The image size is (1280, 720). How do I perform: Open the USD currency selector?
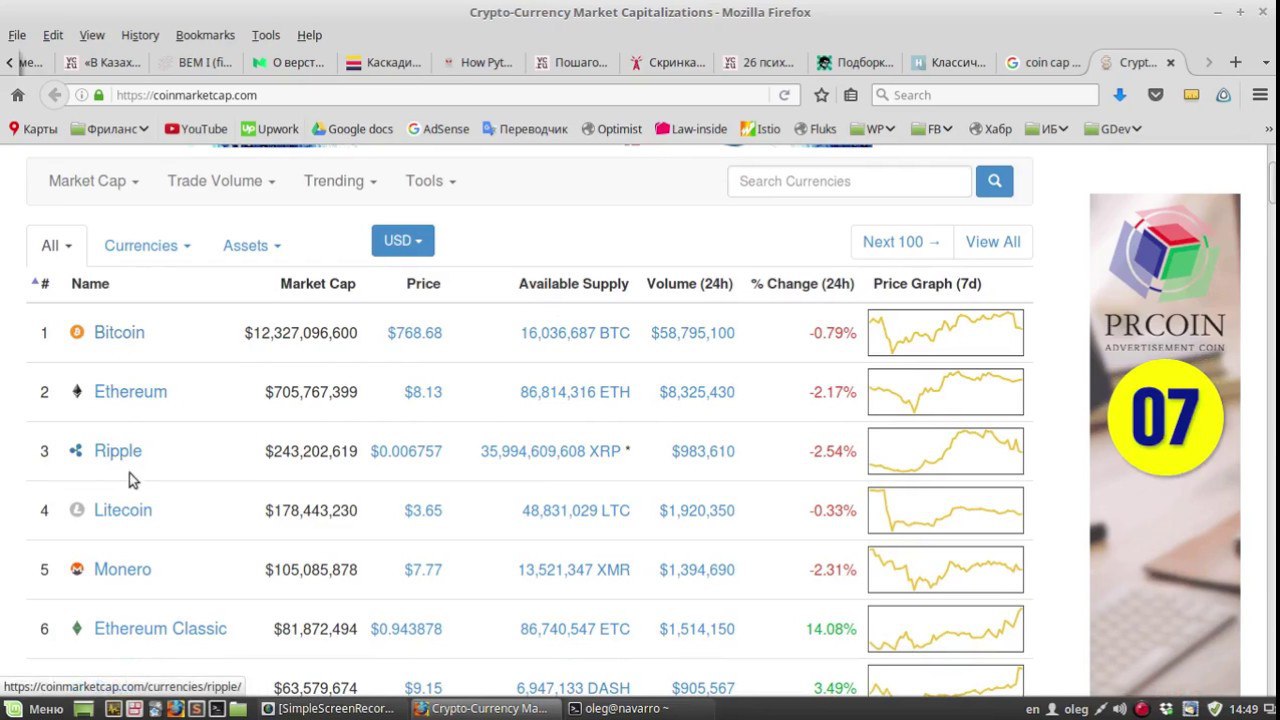coord(403,240)
